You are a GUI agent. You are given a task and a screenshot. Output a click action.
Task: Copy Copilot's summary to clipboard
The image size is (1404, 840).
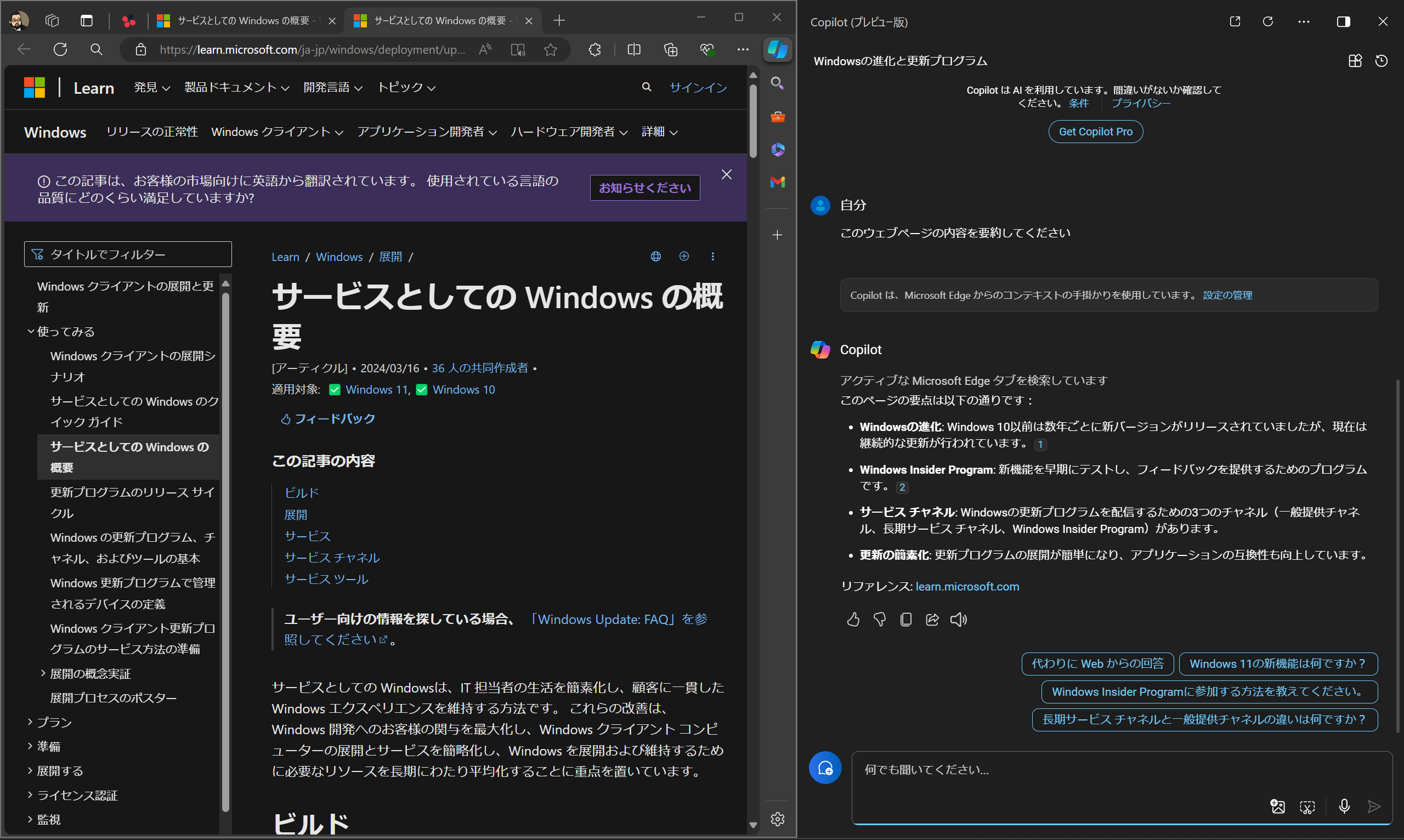pos(905,619)
